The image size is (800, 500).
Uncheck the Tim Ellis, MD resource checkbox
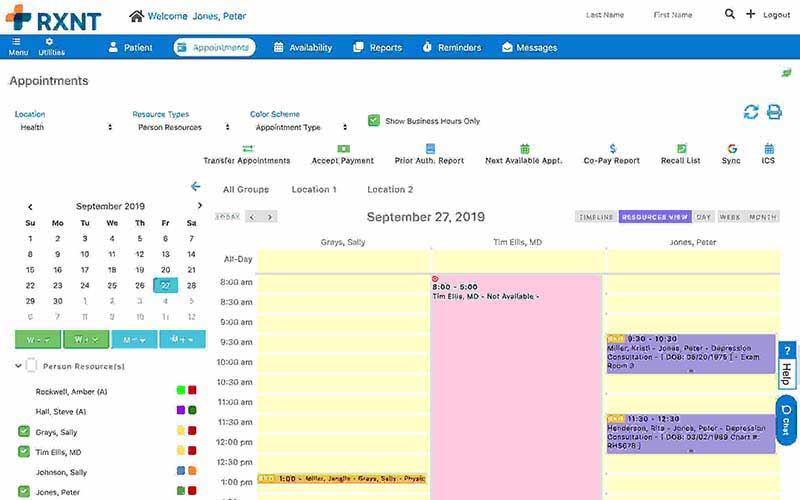[x=24, y=452]
